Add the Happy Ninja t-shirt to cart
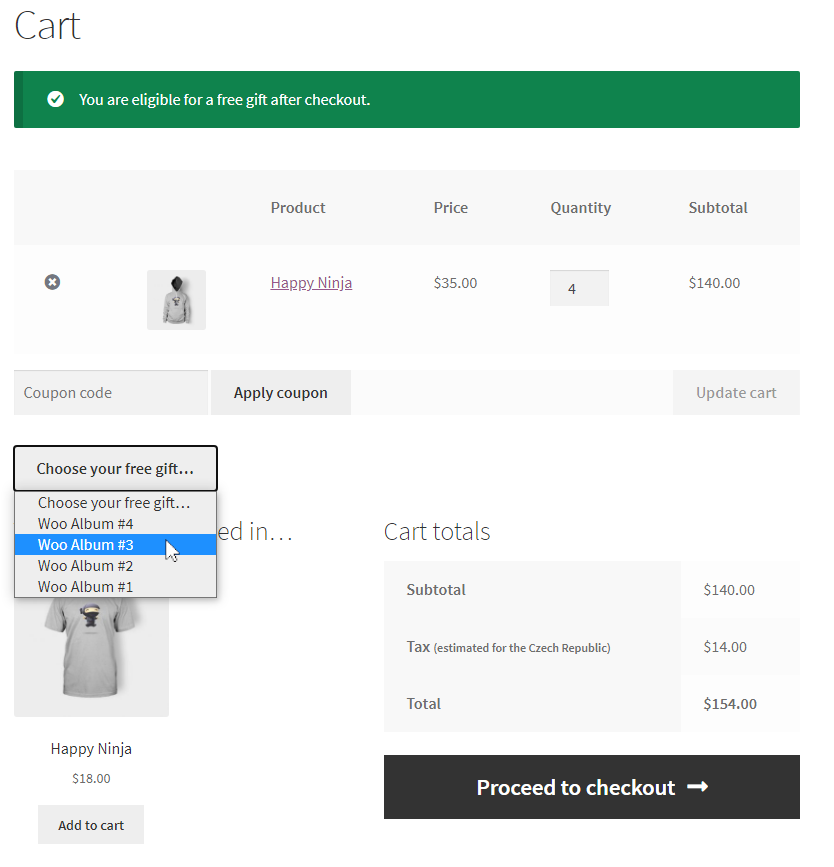This screenshot has width=834, height=867. pyautogui.click(x=91, y=825)
